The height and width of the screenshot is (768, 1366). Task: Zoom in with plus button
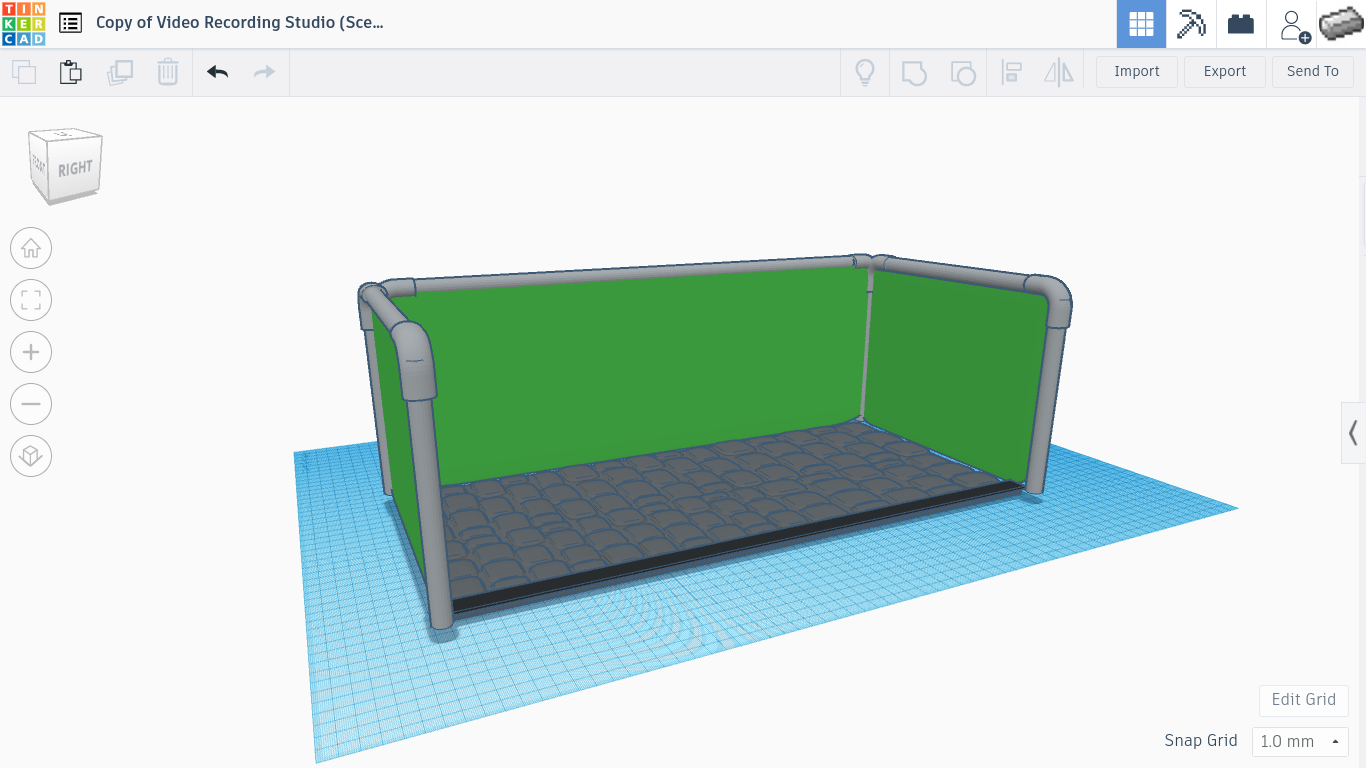coord(31,352)
